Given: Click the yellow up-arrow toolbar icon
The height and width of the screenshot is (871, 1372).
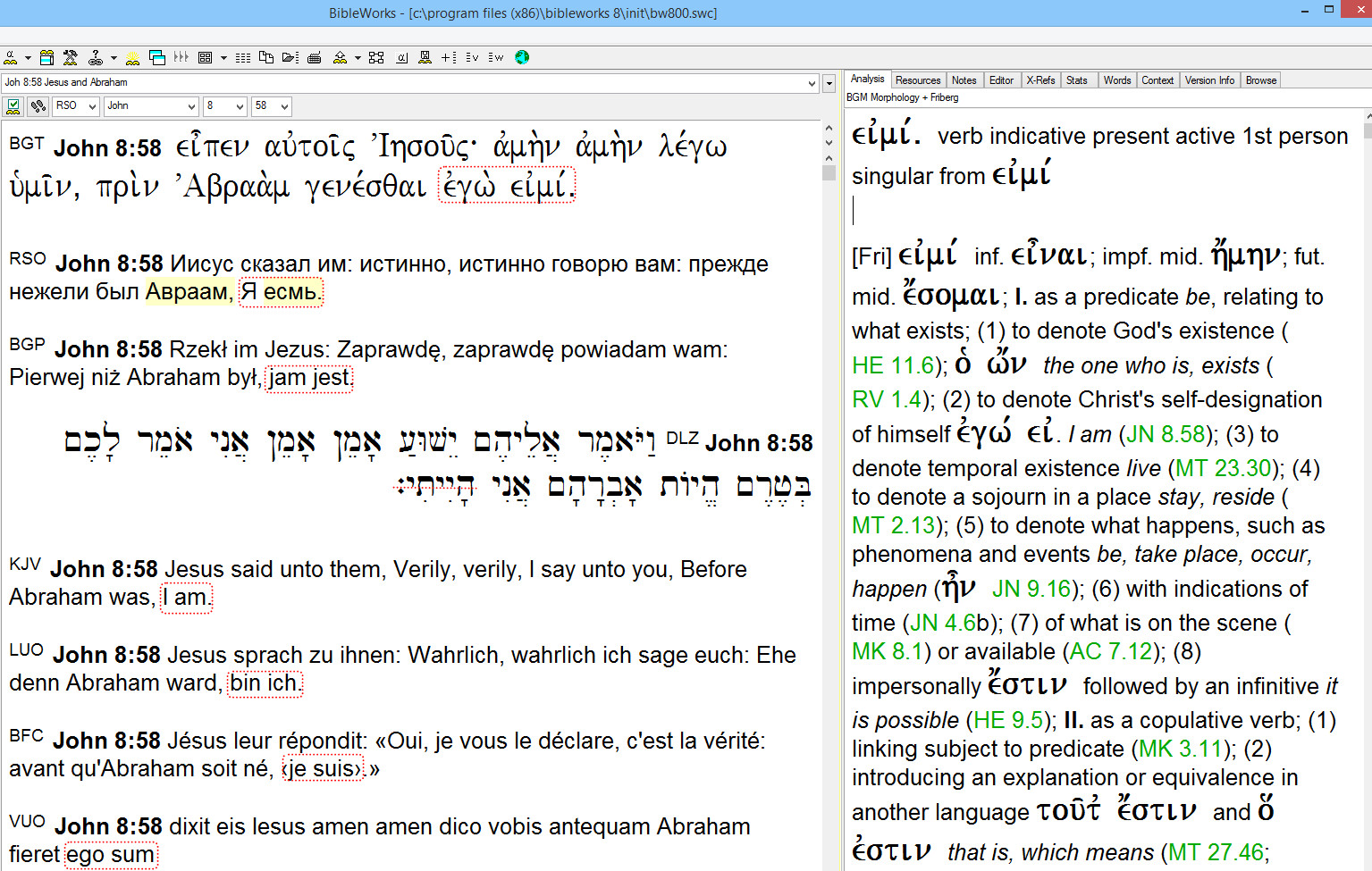Looking at the screenshot, I should 340,57.
